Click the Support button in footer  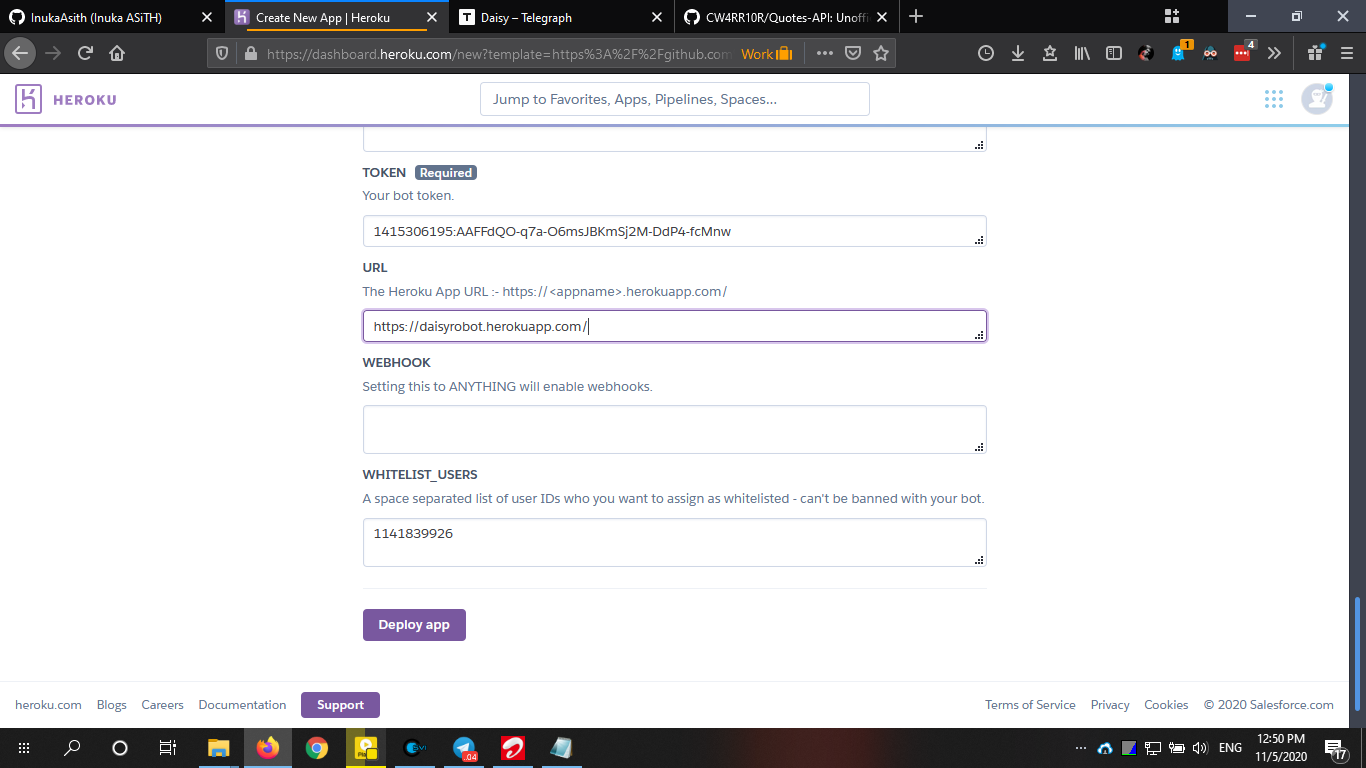(x=340, y=705)
